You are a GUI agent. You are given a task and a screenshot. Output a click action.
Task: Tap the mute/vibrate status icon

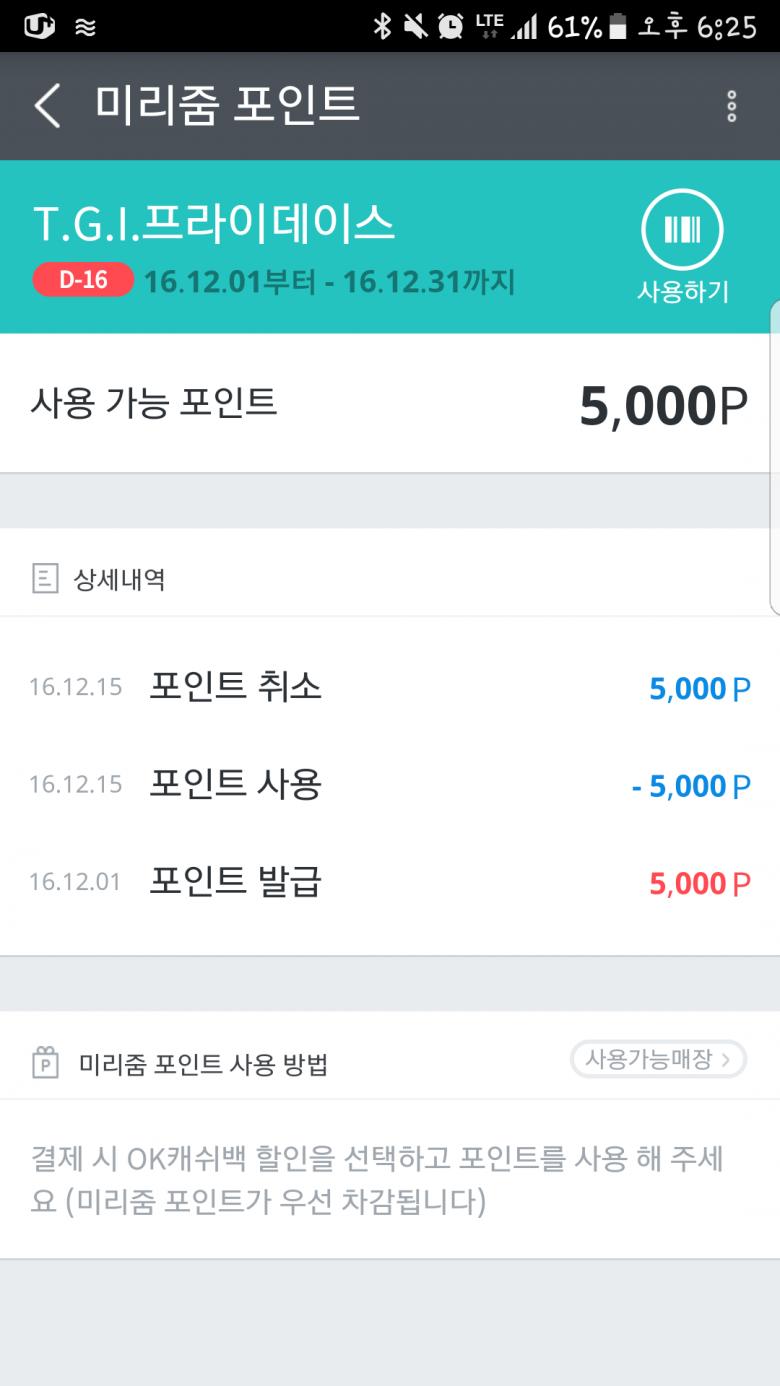(x=416, y=26)
